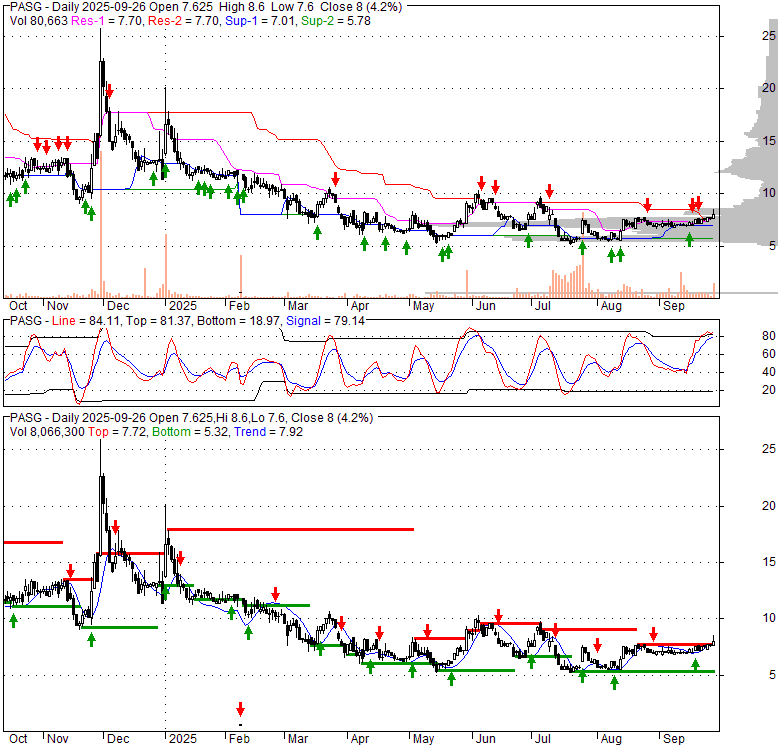The image size is (780, 745).
Task: Click the red Line = 84.11 oscillator label
Action: [x=86, y=321]
